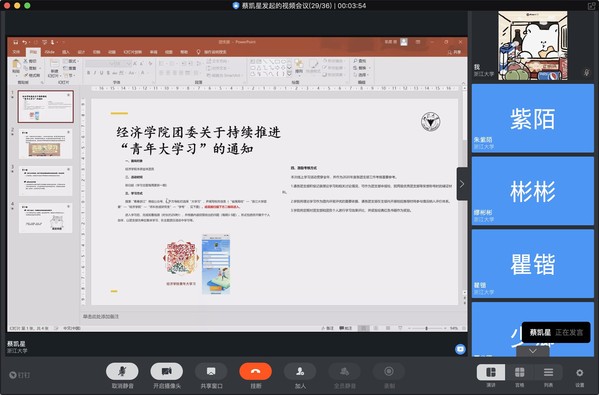Turn on camera via 开启摄像头
The height and width of the screenshot is (395, 599).
[167, 371]
